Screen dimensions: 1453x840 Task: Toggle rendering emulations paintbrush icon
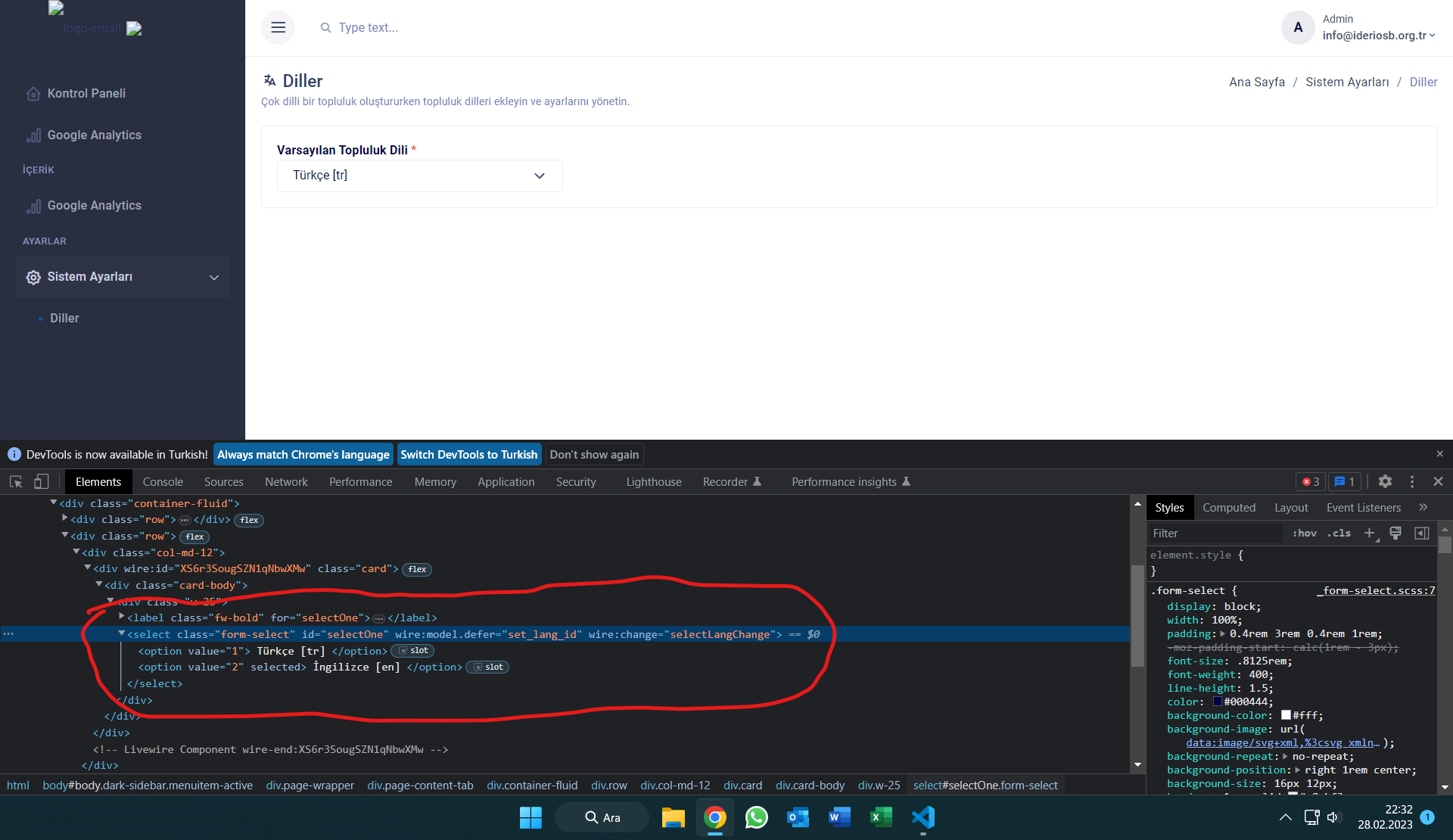coord(1395,533)
